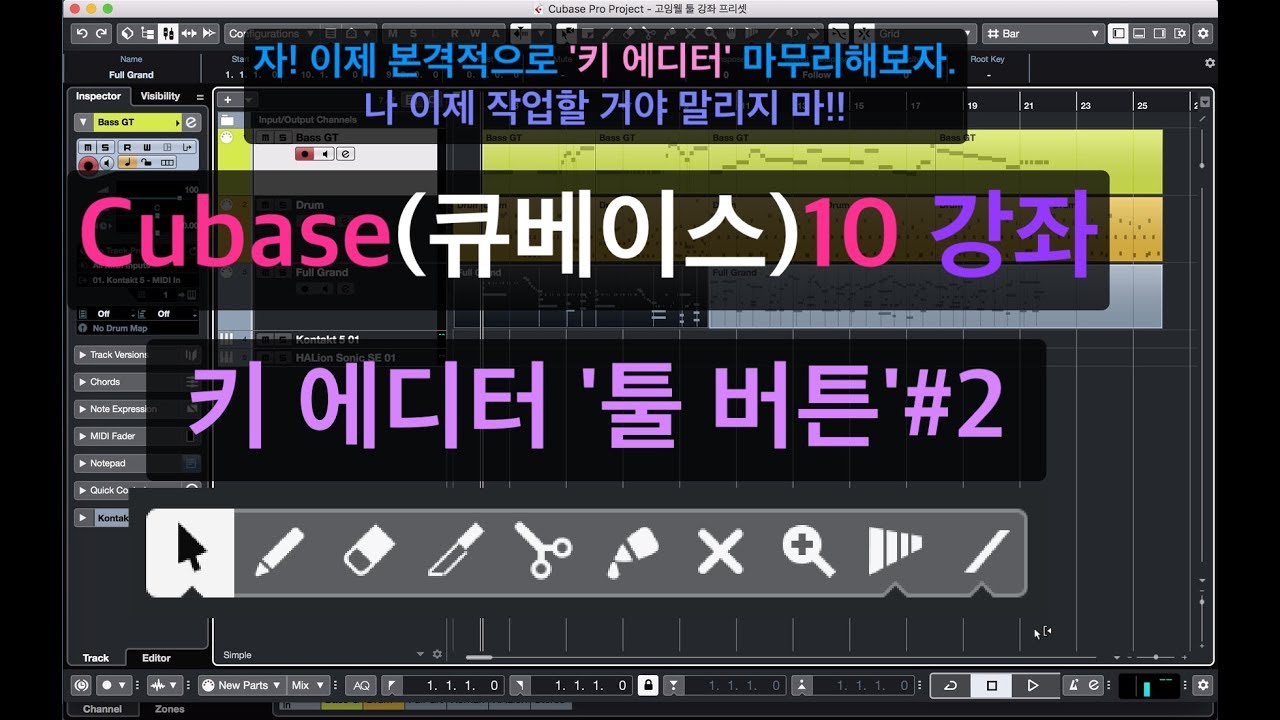
Task: Switch to the Channel tab
Action: point(102,708)
